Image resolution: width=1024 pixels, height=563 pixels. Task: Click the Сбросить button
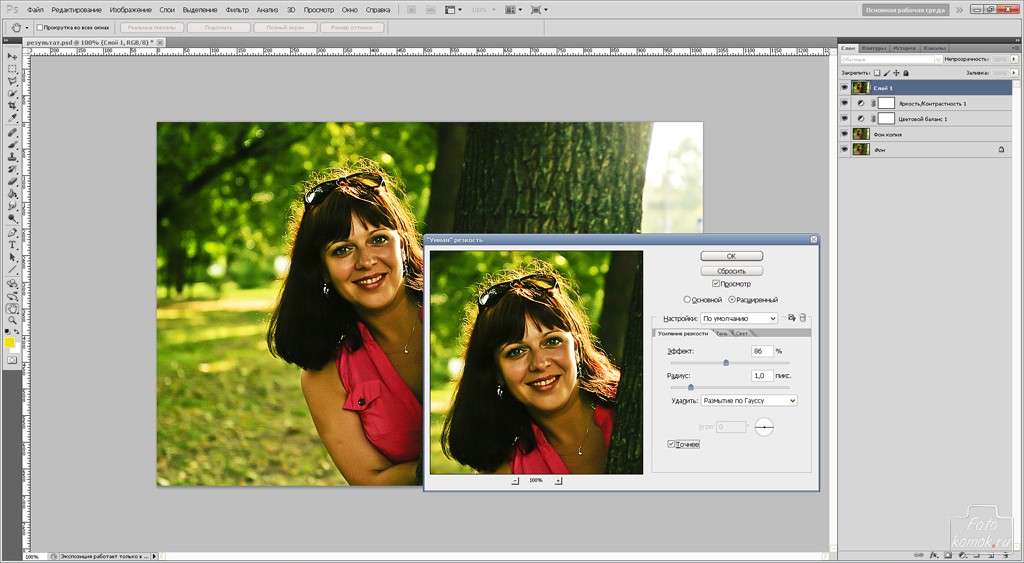[731, 270]
